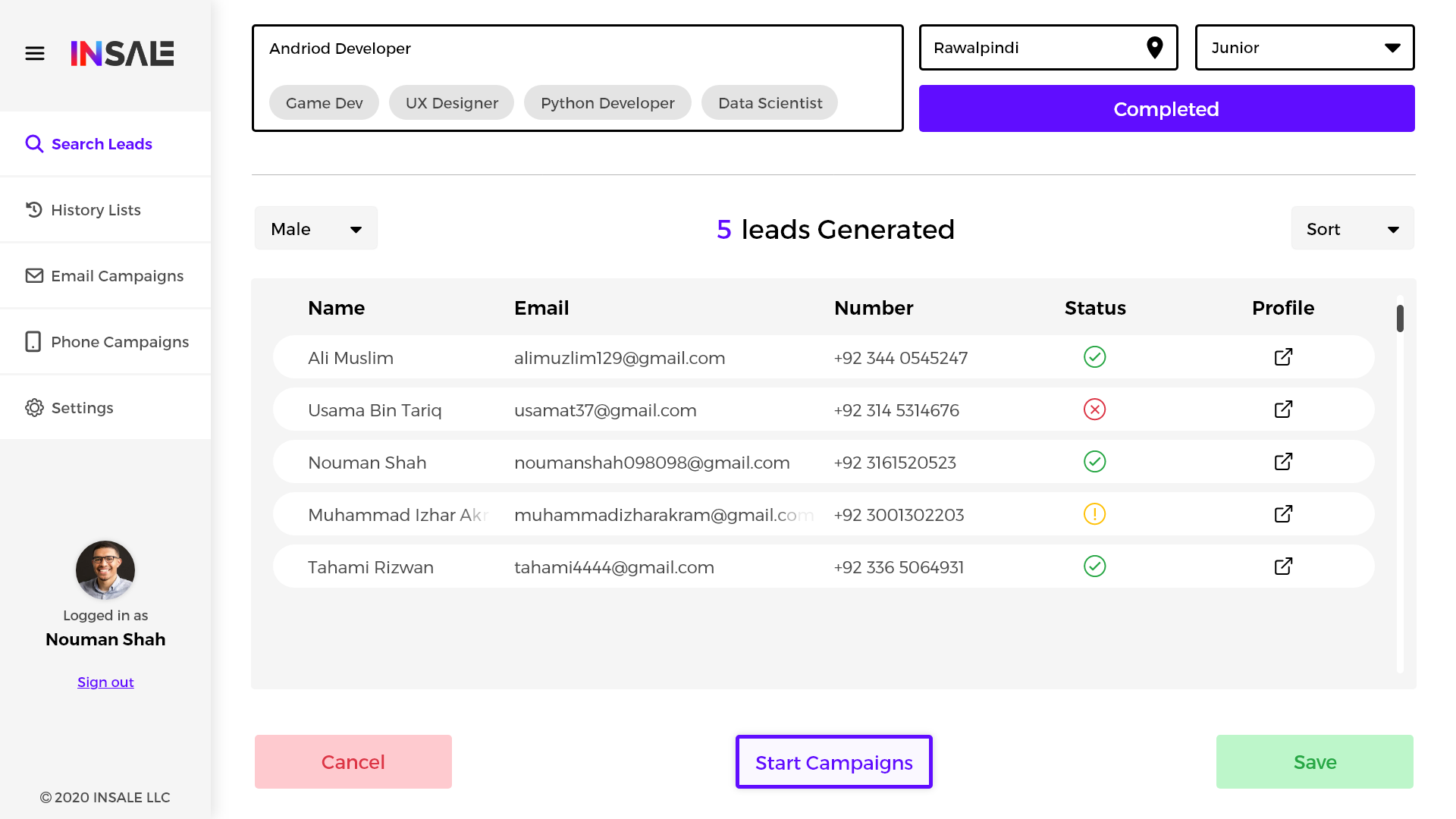Click email alimuzlim129@gmail.com
The image size is (1456, 819).
pos(620,358)
